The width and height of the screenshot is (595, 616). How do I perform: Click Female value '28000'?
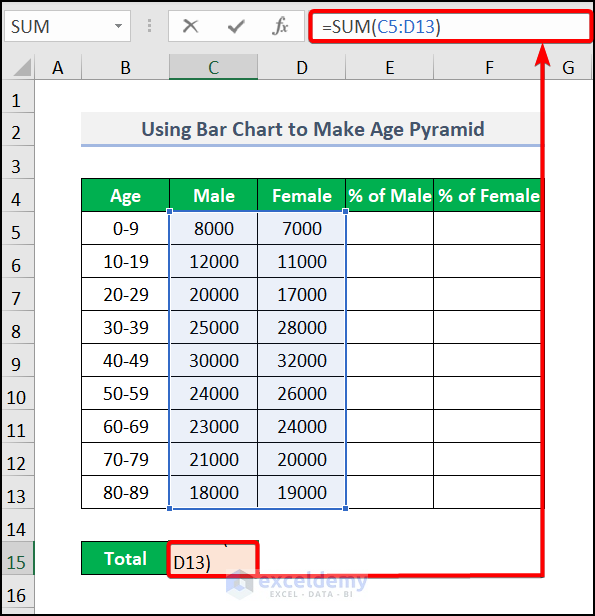point(302,327)
